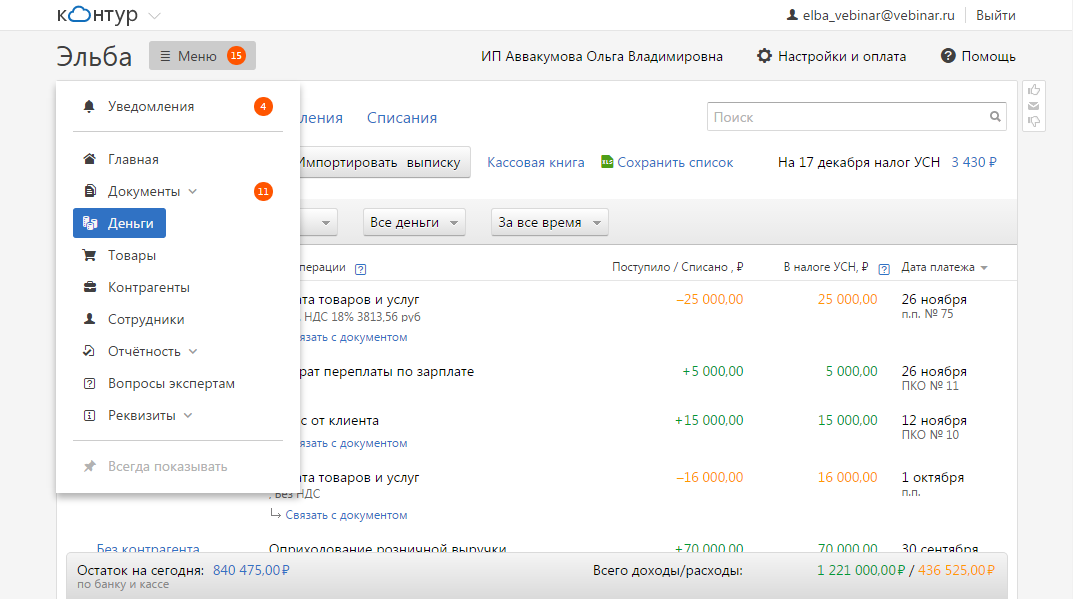
Task: Click the orange 4 notifications badge
Action: [263, 106]
